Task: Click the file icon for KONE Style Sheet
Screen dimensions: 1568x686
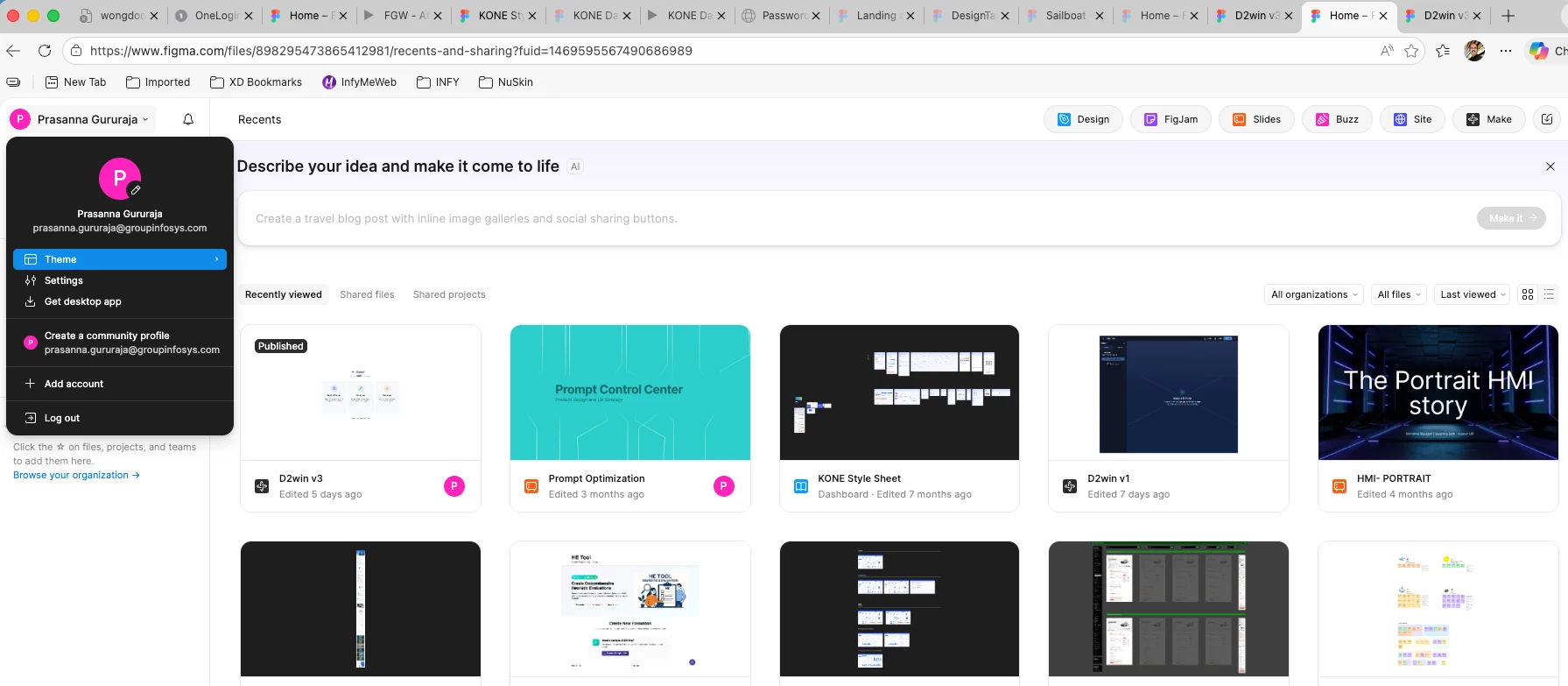Action: (801, 486)
